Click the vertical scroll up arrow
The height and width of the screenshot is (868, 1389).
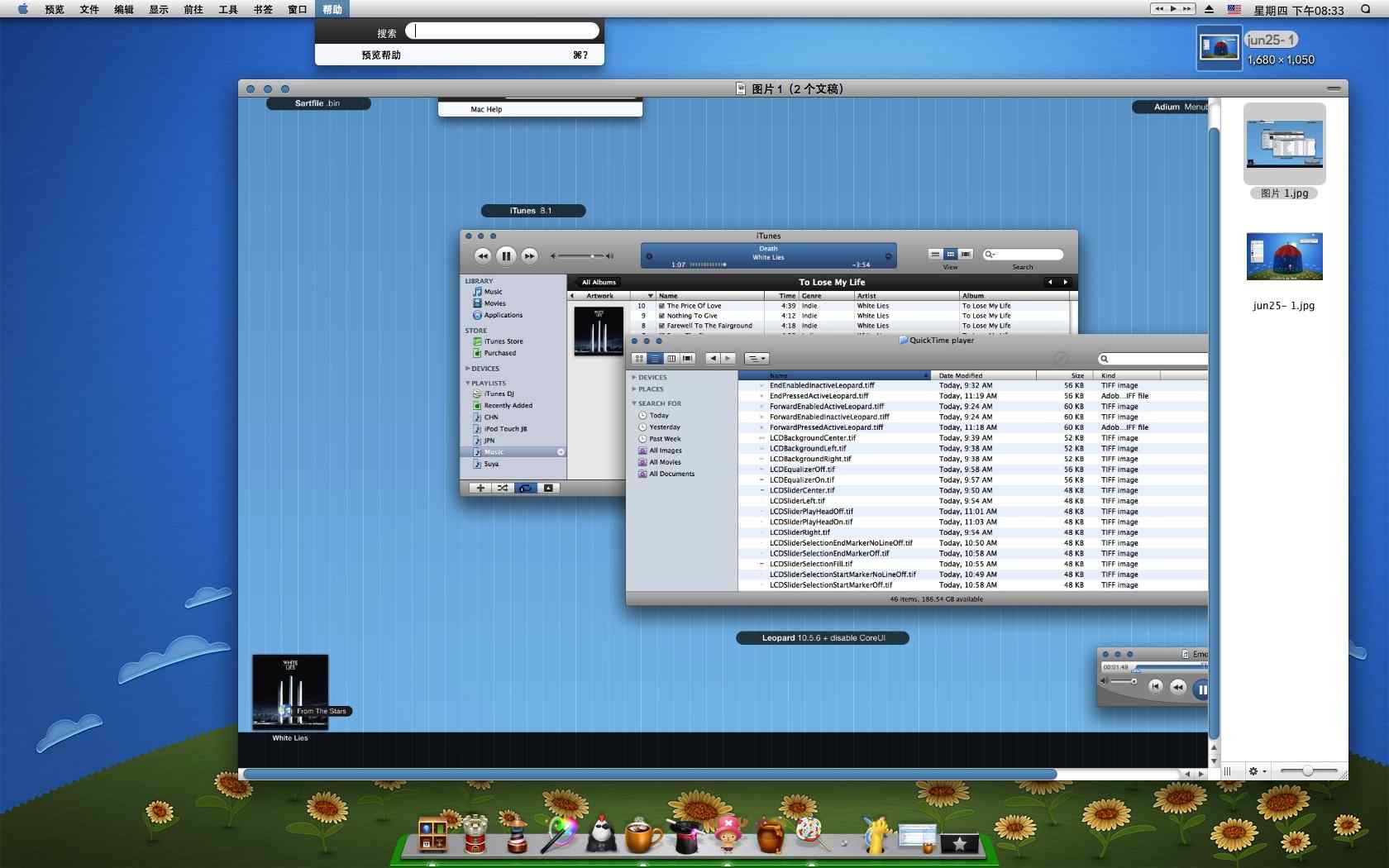coord(1214,748)
